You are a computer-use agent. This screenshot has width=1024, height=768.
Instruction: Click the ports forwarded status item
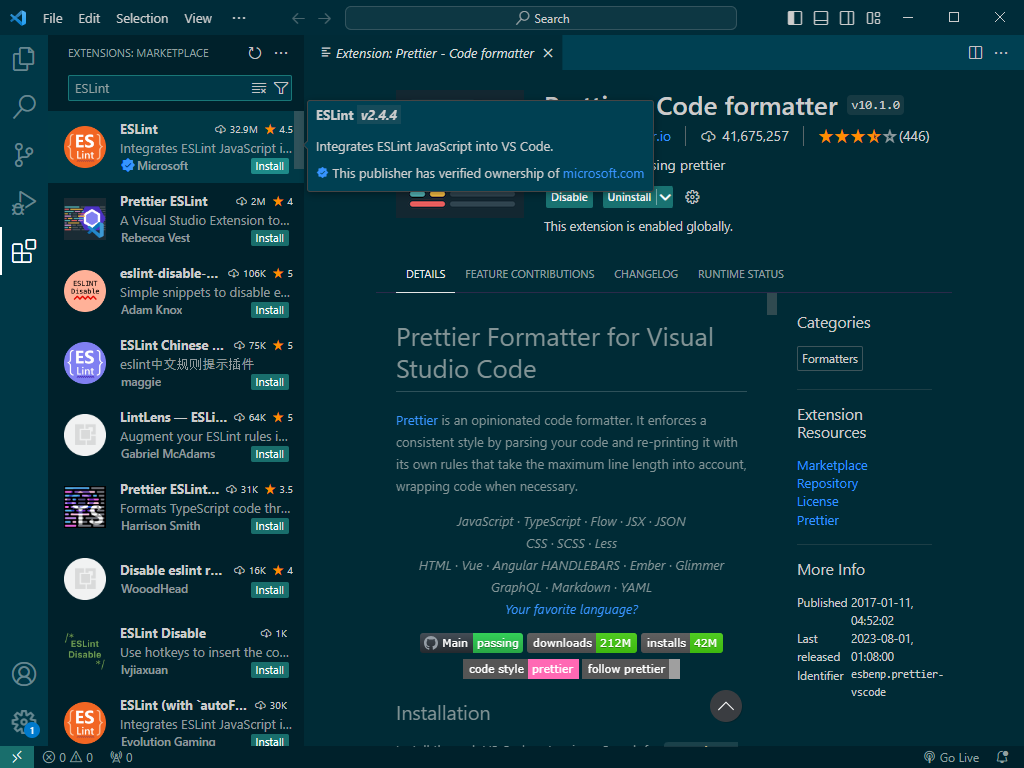(121, 758)
